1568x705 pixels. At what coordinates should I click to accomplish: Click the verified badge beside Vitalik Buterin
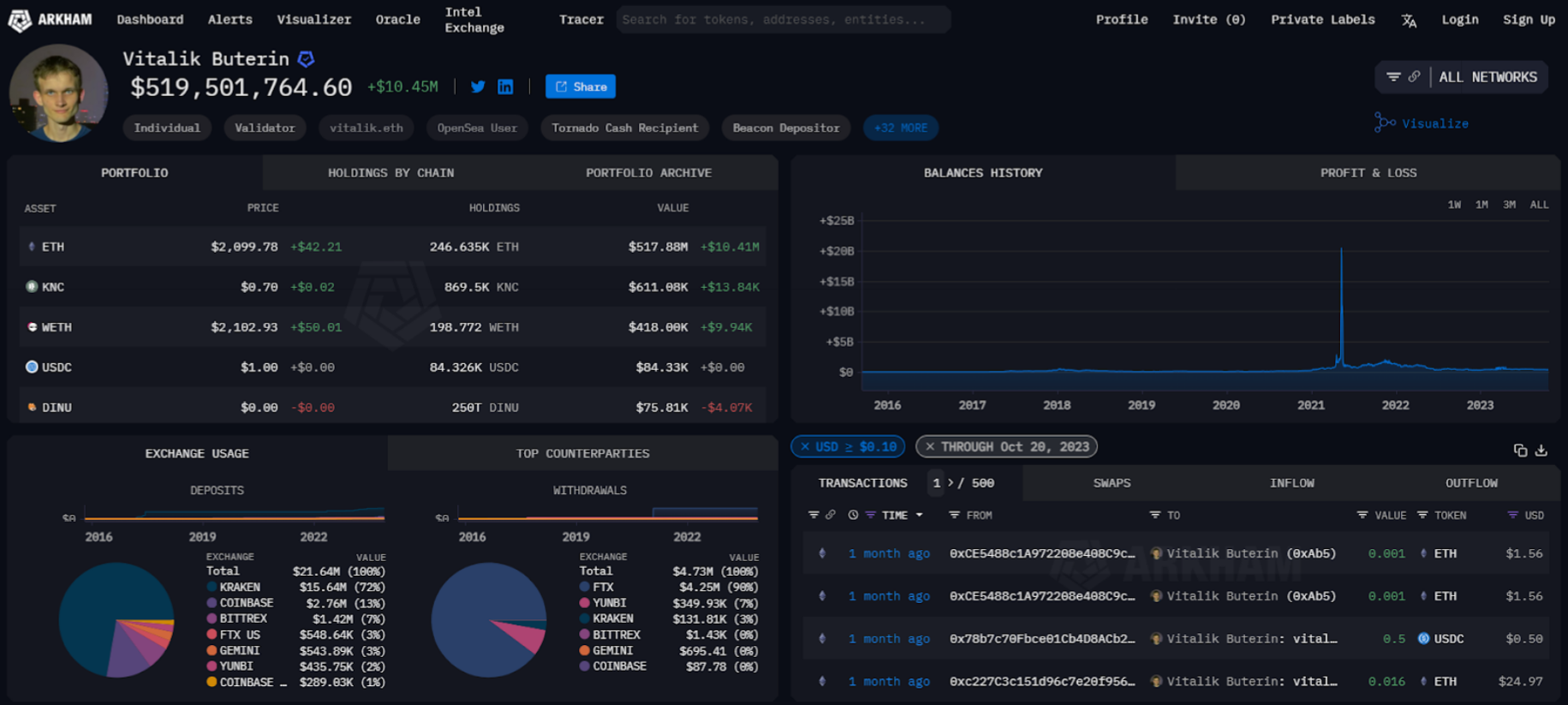pyautogui.click(x=306, y=59)
